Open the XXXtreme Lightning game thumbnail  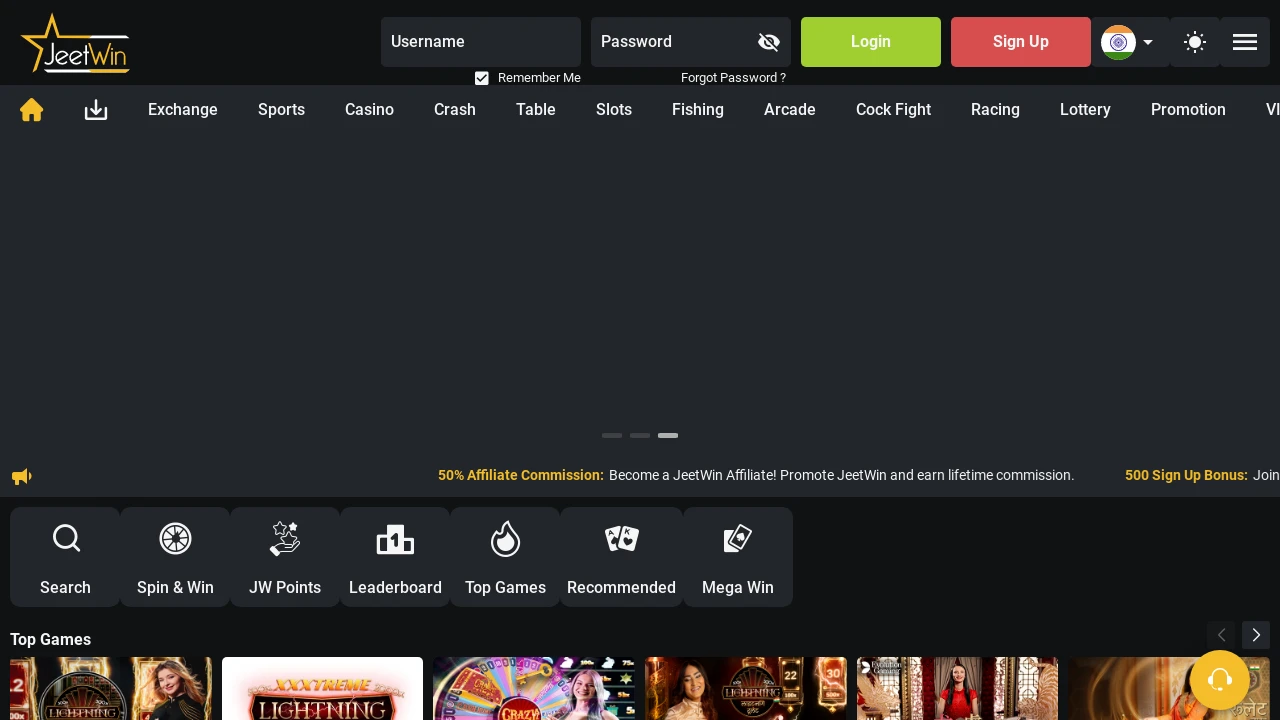pyautogui.click(x=322, y=689)
